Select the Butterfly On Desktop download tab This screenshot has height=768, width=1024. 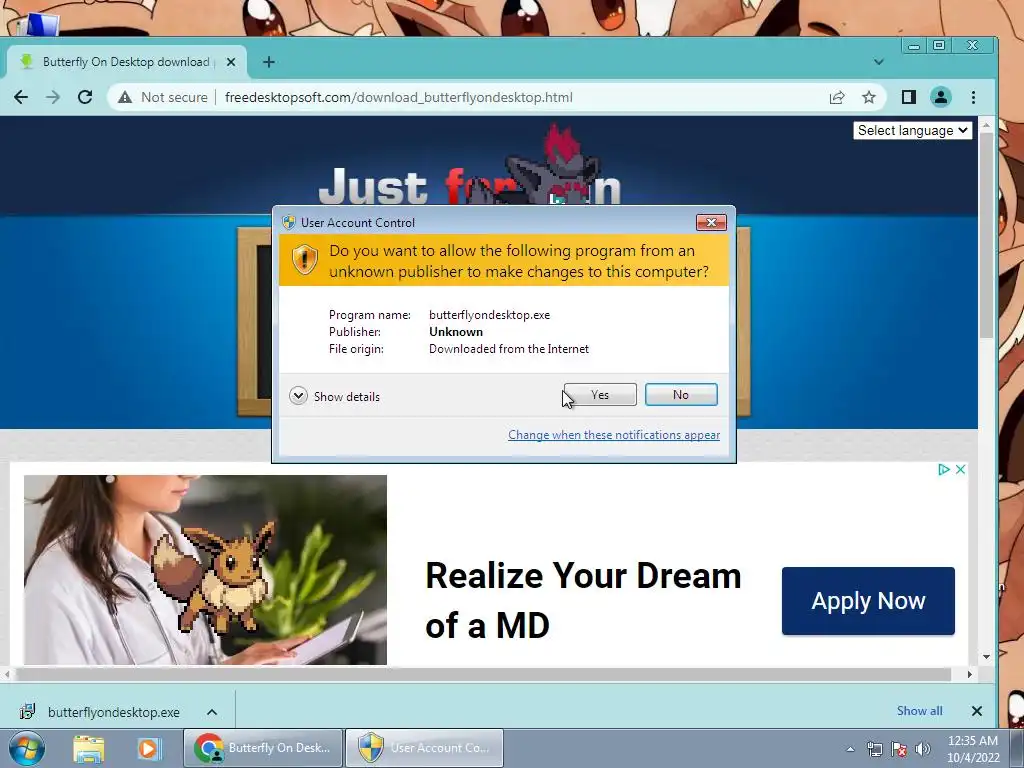126,62
